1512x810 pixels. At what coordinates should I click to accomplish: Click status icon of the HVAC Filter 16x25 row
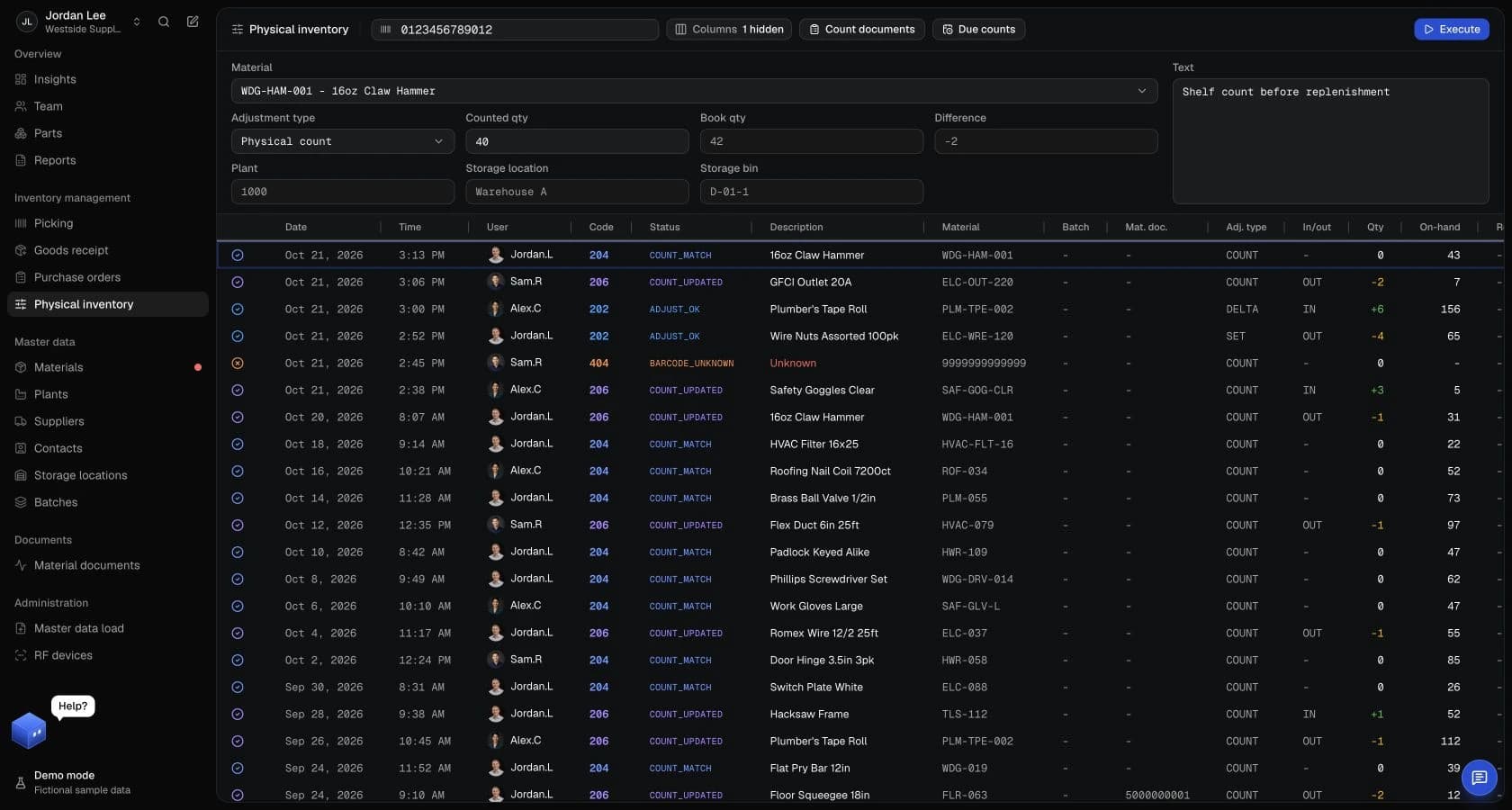238,445
